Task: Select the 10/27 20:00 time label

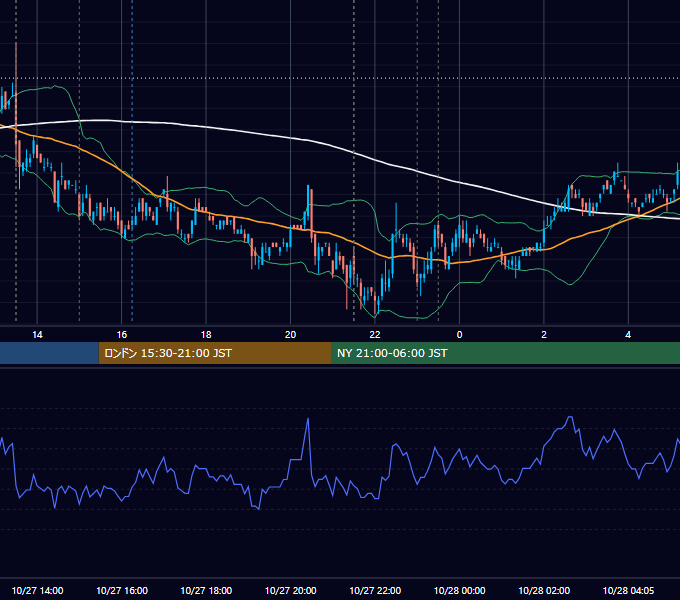Action: pos(291,590)
